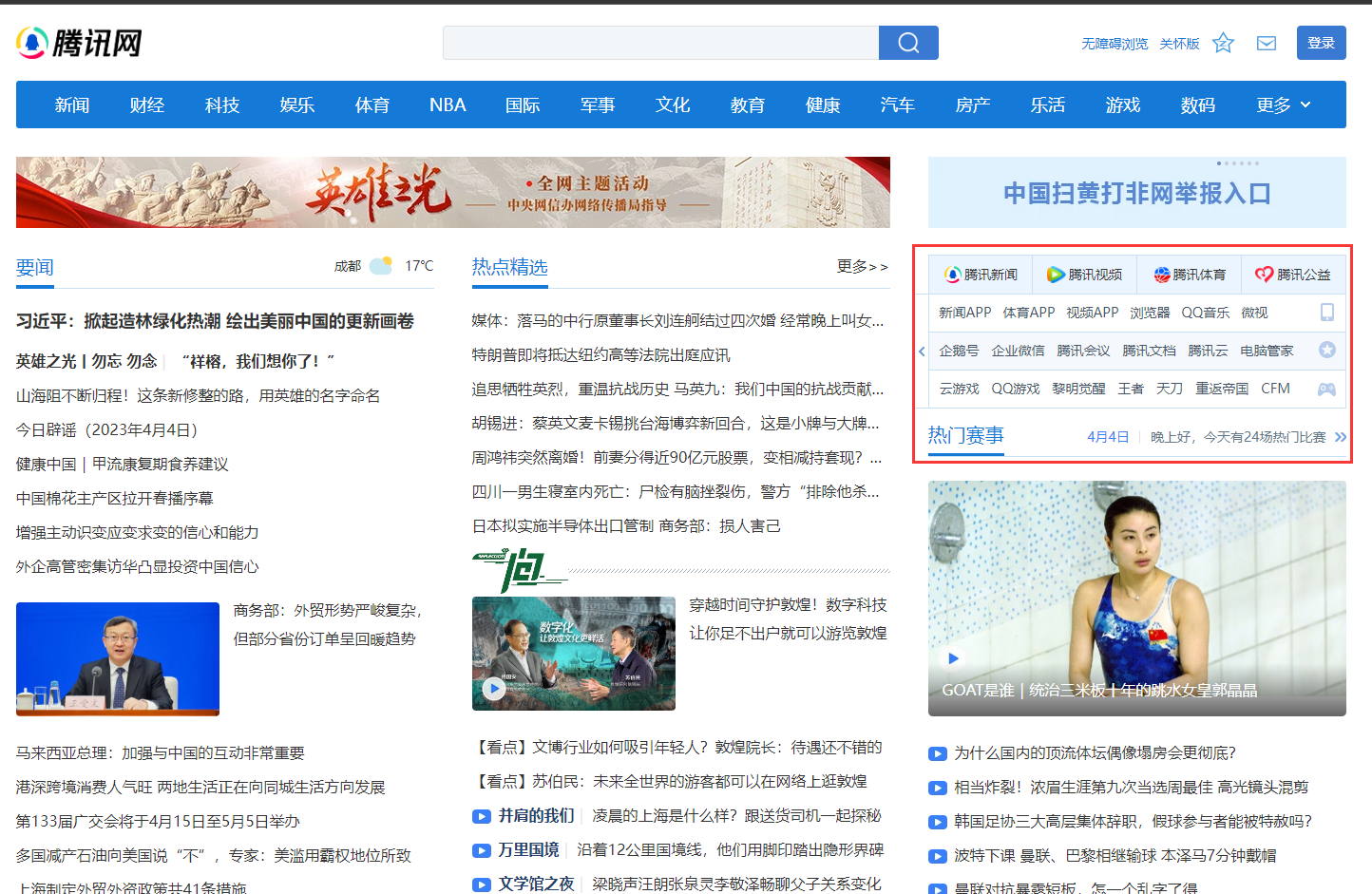Click the star circle icon in 企鹅号 row

point(1327,351)
